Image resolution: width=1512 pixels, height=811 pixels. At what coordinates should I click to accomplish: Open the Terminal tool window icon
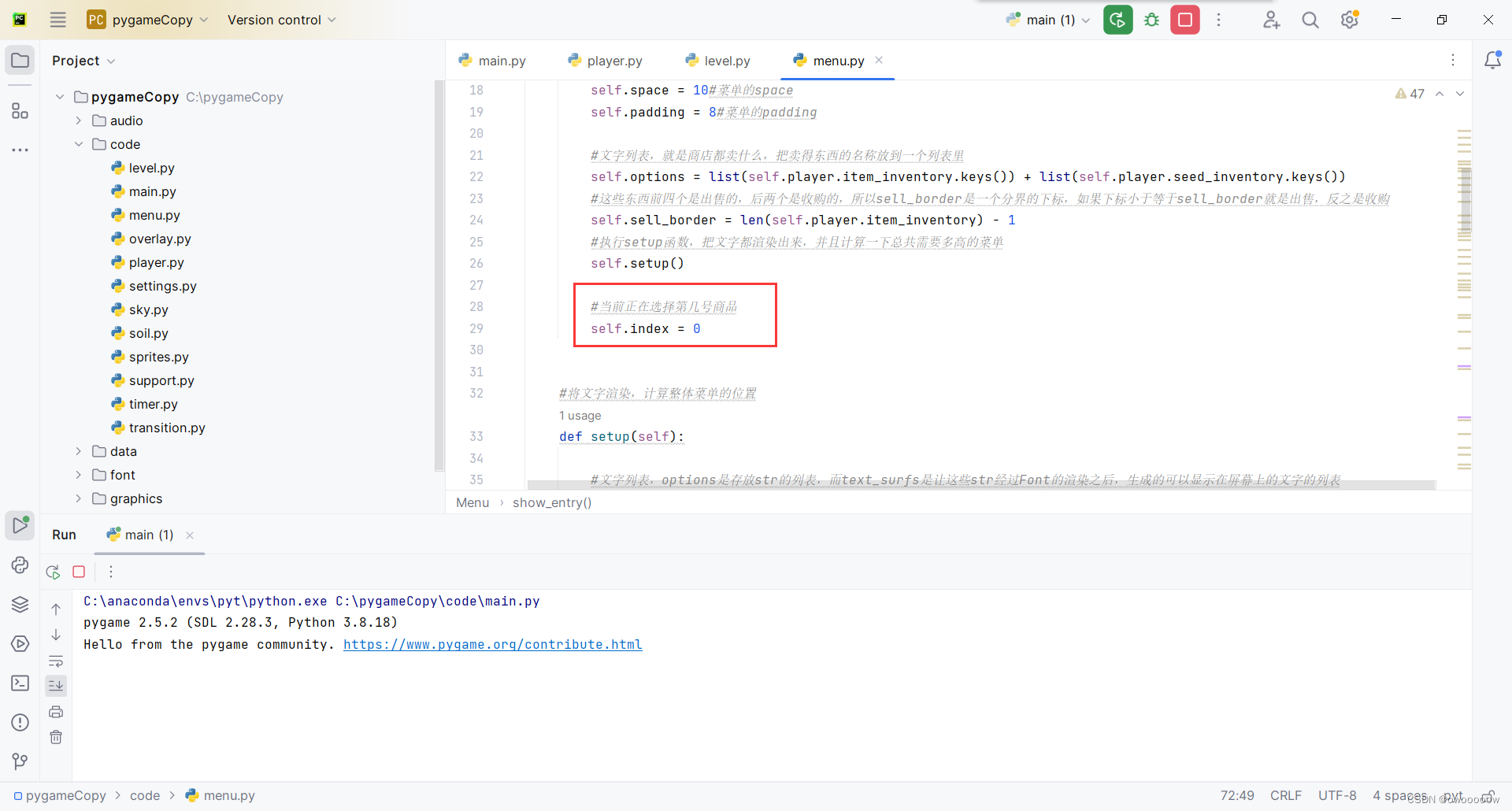point(20,683)
